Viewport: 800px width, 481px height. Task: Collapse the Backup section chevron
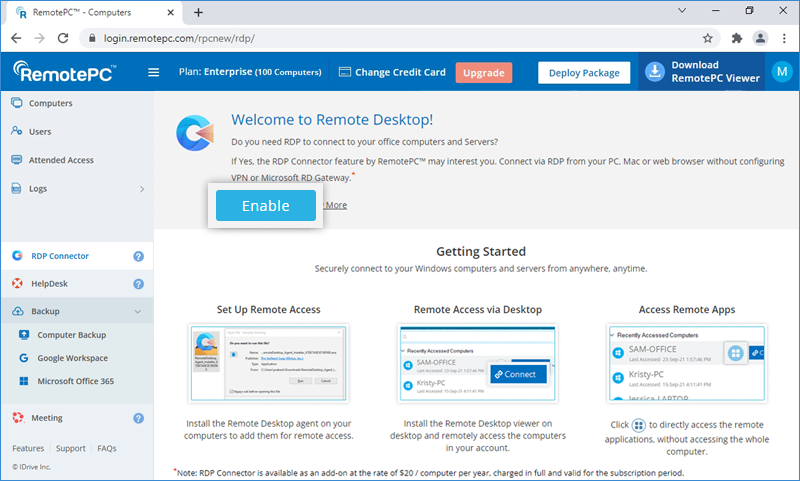pyautogui.click(x=138, y=312)
